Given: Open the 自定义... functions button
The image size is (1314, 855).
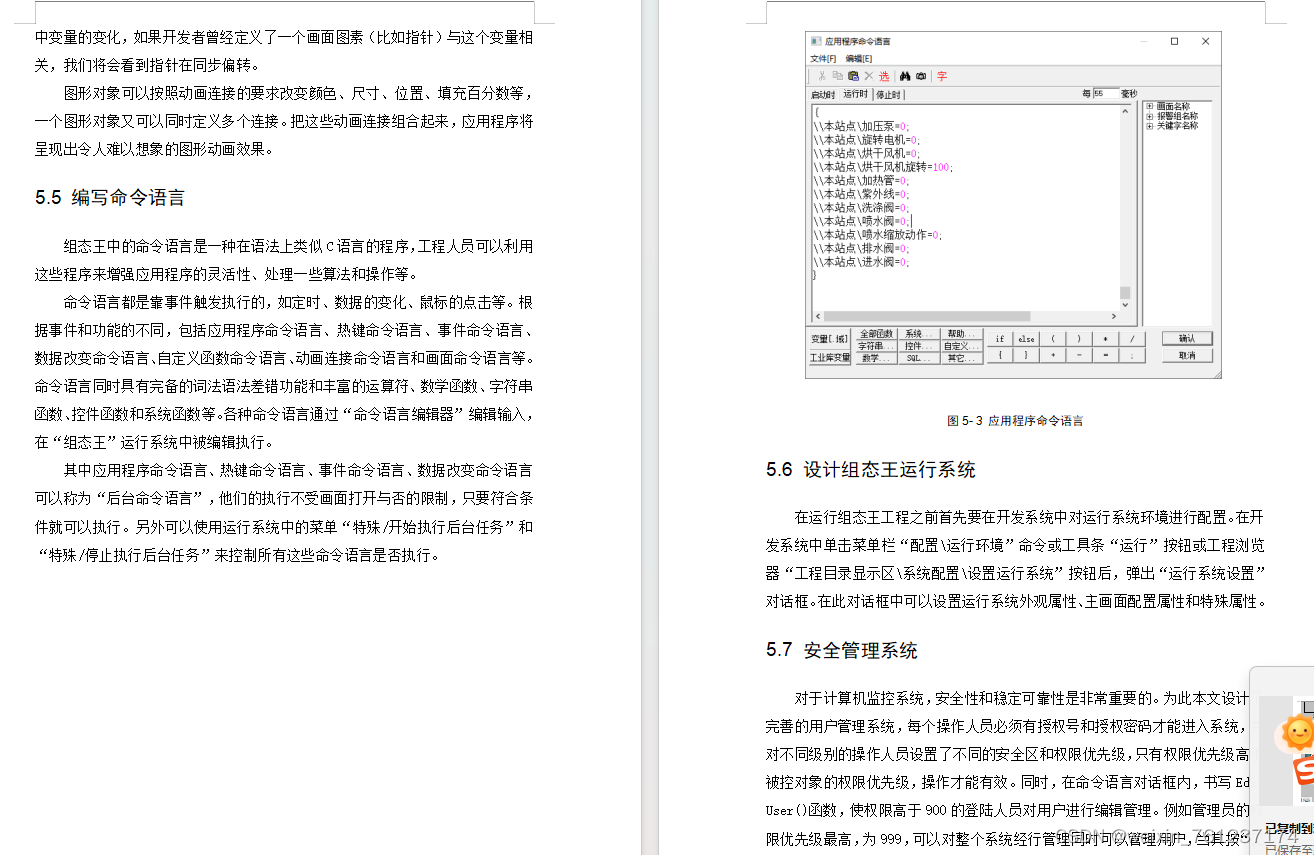Looking at the screenshot, I should [x=962, y=346].
